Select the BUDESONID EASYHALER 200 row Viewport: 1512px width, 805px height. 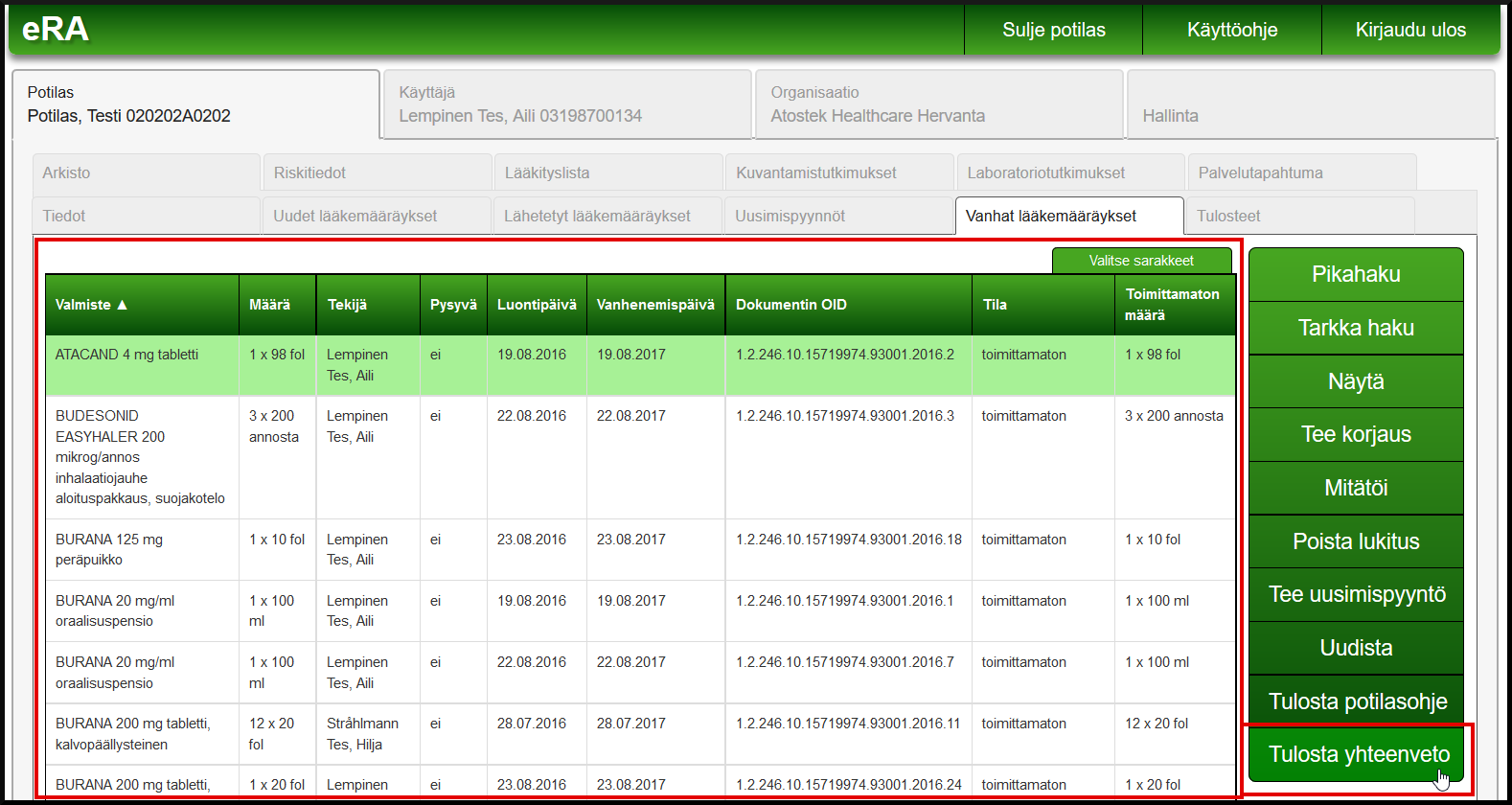click(x=640, y=457)
